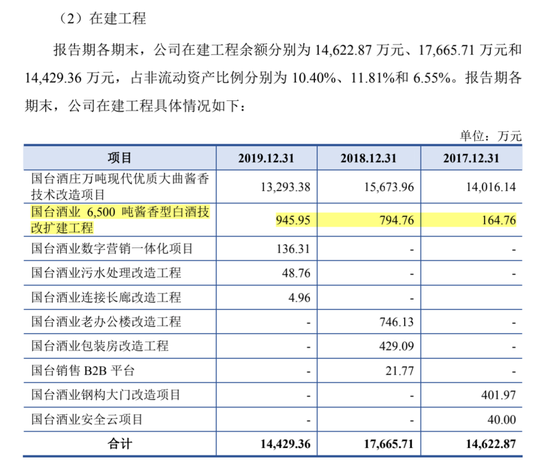Click the value 429.09
Image resolution: width=550 pixels, height=461 pixels.
pos(397,347)
